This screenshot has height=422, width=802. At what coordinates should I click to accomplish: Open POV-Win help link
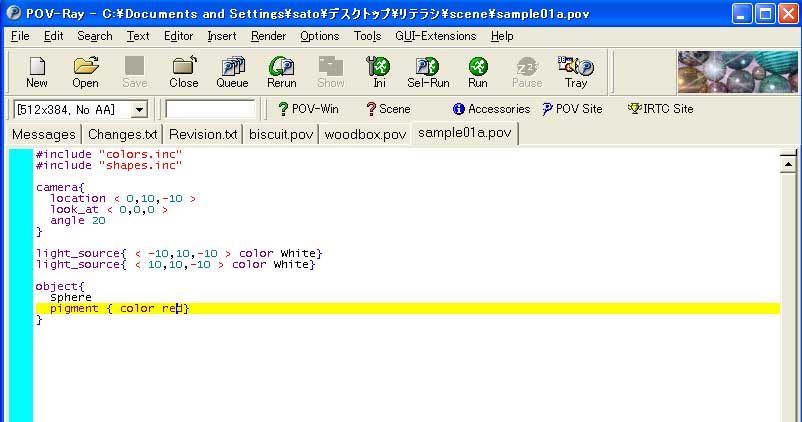[x=308, y=109]
